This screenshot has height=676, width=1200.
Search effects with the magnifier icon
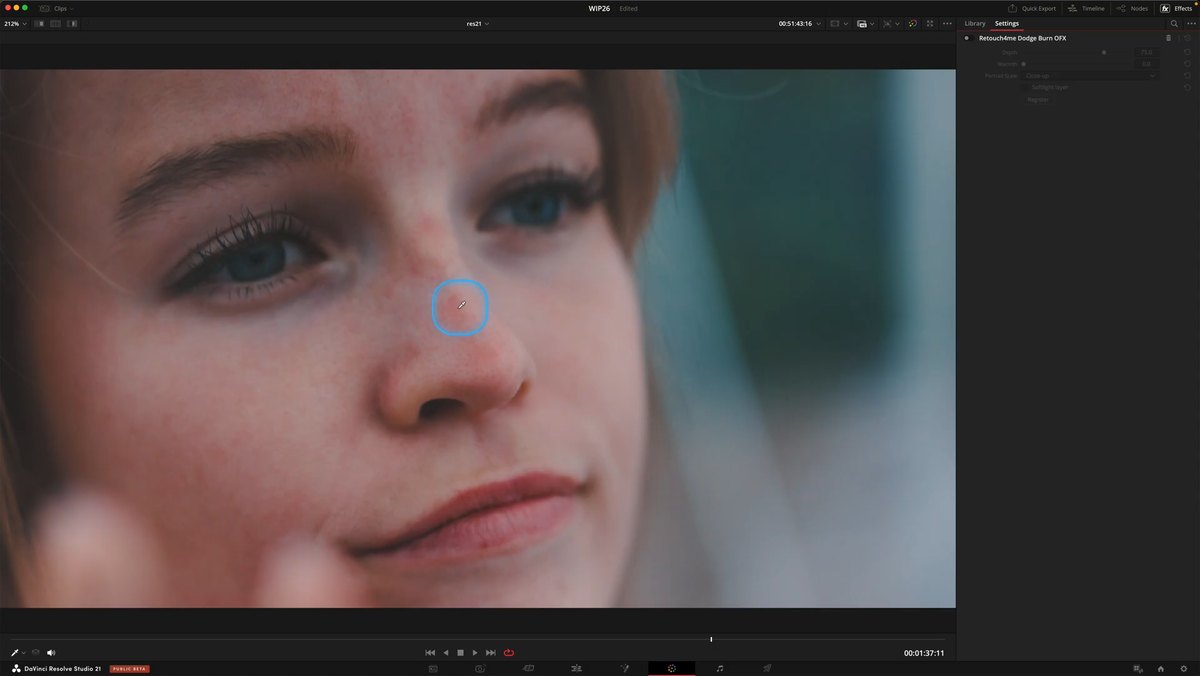click(x=1174, y=23)
